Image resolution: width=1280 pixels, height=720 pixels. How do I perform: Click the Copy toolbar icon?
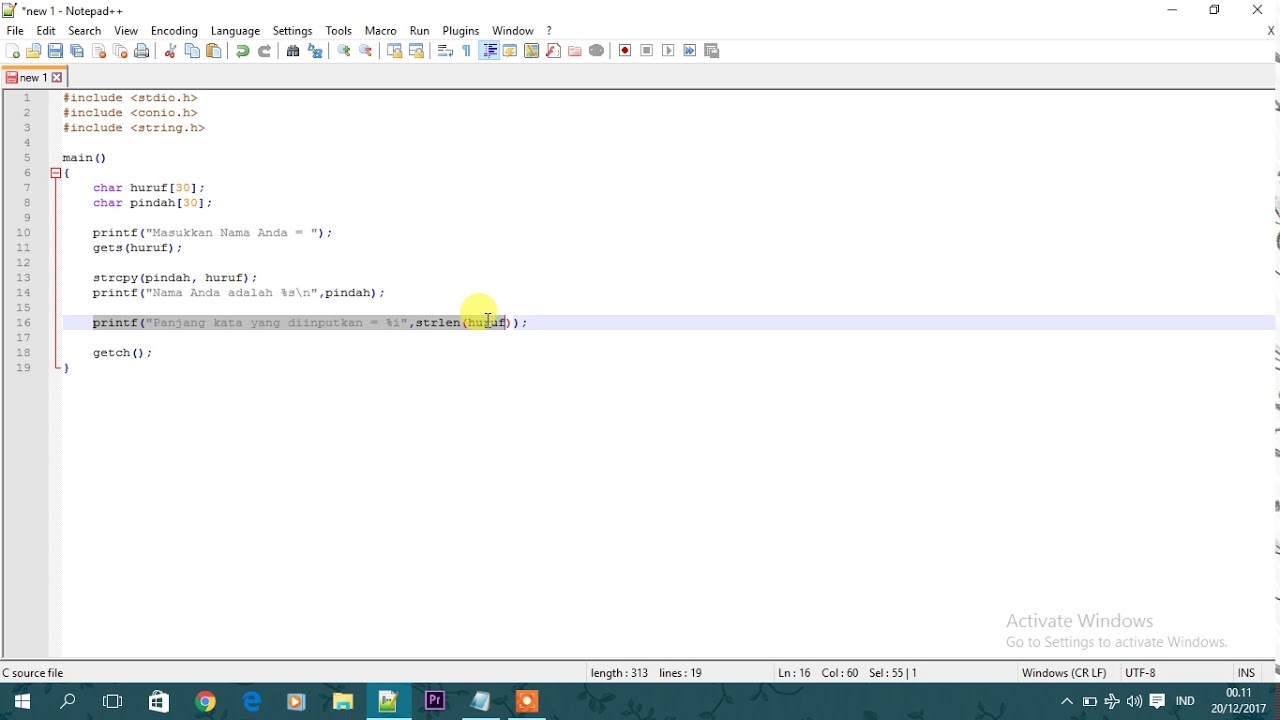(192, 51)
